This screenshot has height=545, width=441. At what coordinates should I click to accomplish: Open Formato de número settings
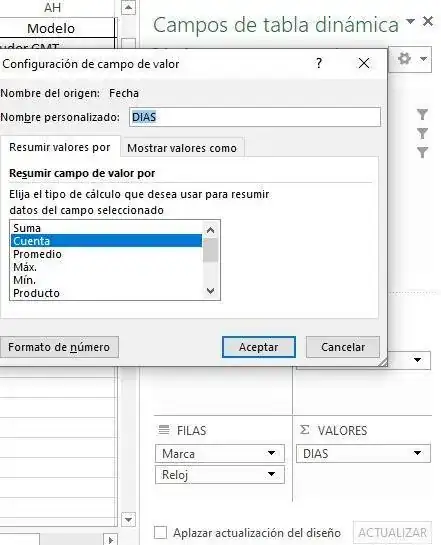click(59, 347)
